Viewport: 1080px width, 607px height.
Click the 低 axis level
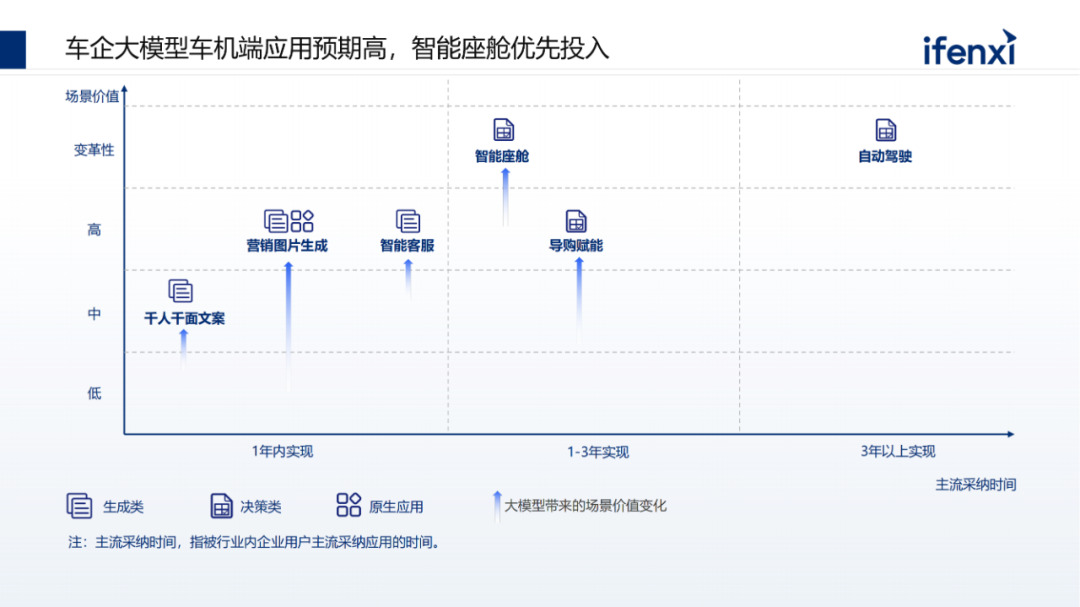coord(94,393)
